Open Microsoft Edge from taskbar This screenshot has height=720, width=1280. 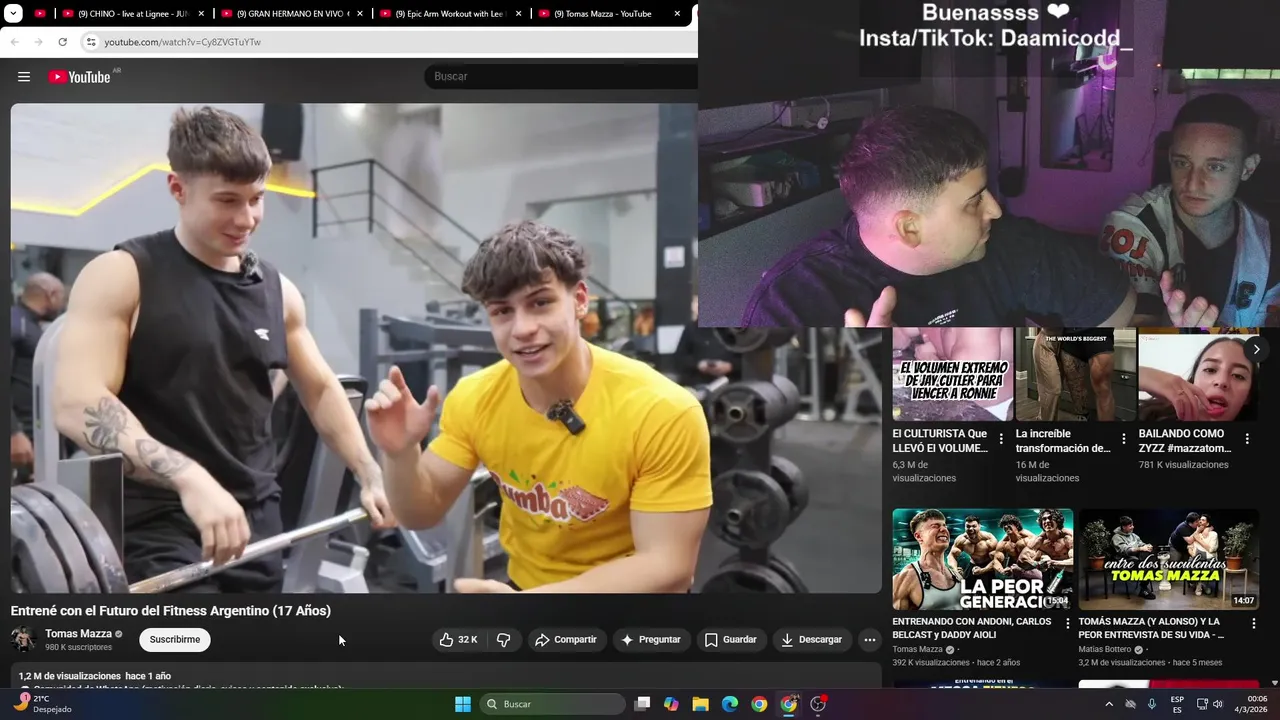tap(730, 704)
